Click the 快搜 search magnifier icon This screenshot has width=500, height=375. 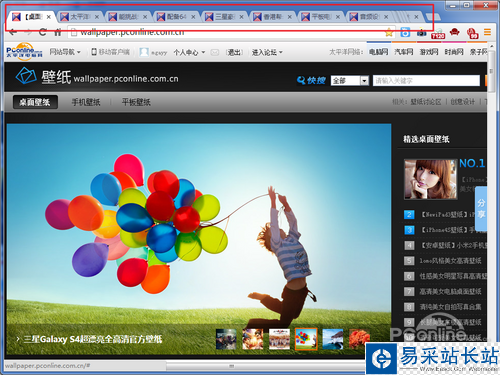point(301,80)
